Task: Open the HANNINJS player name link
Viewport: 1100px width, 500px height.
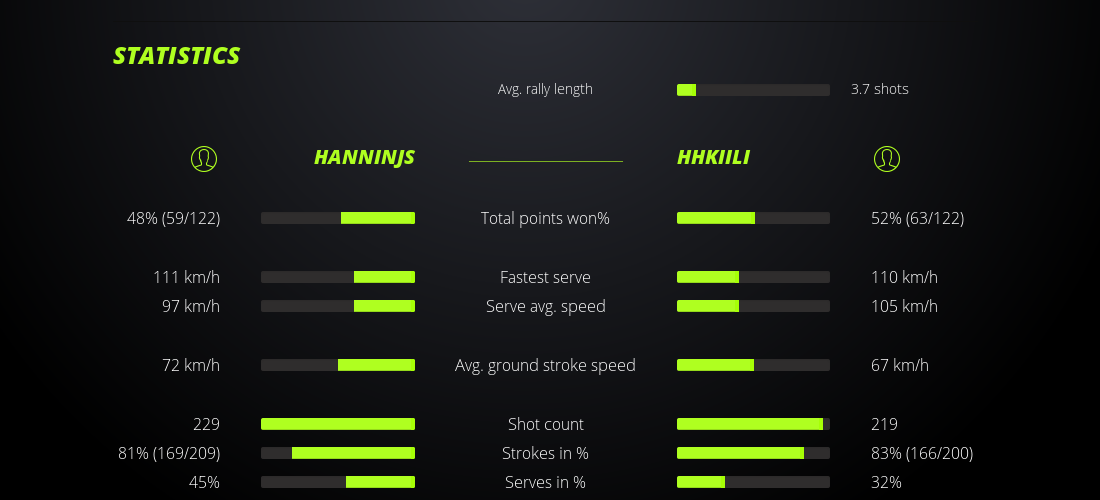Action: 364,157
